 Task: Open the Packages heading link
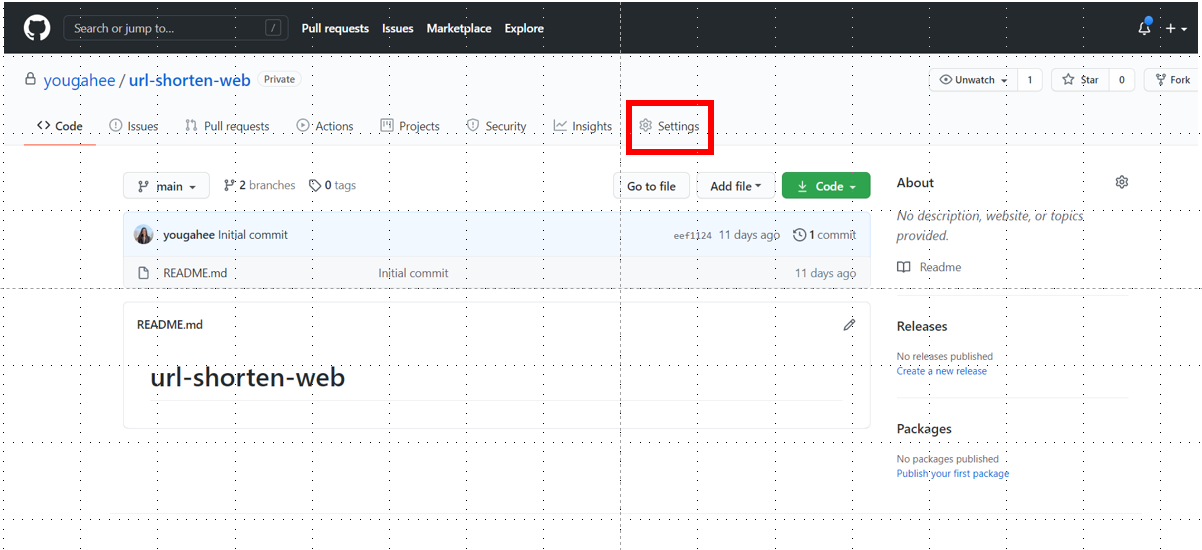point(924,429)
